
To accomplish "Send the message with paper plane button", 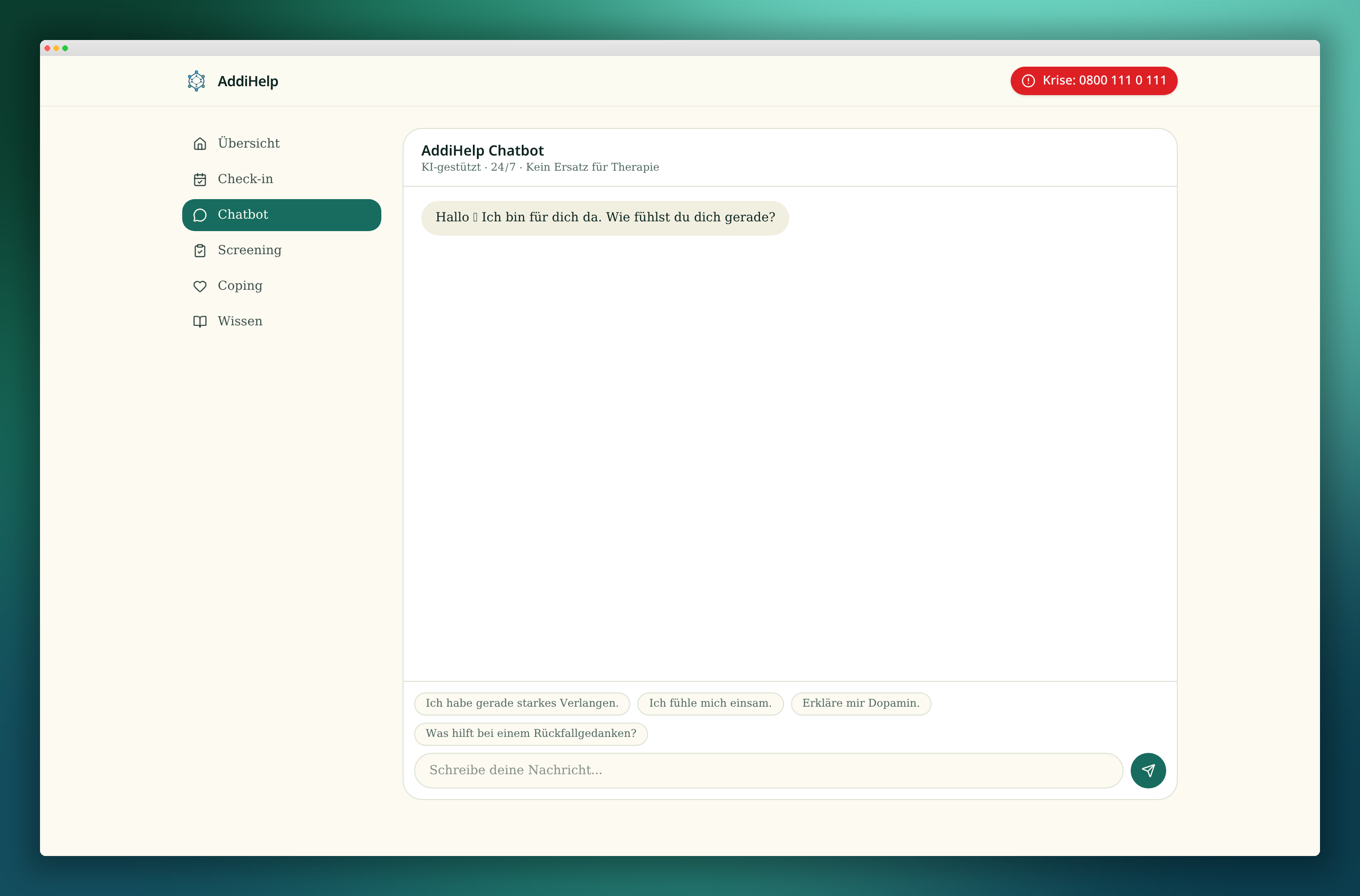I will pos(1148,770).
